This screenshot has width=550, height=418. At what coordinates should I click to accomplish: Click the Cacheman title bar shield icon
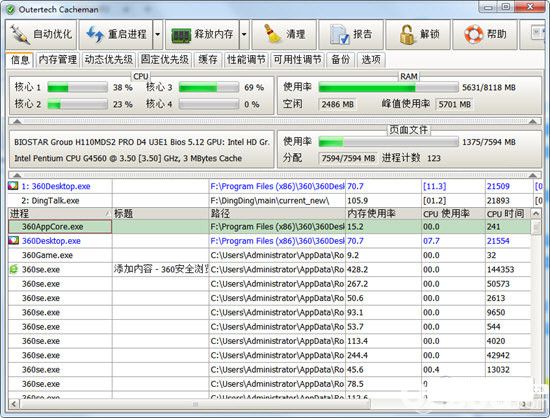tap(11, 9)
